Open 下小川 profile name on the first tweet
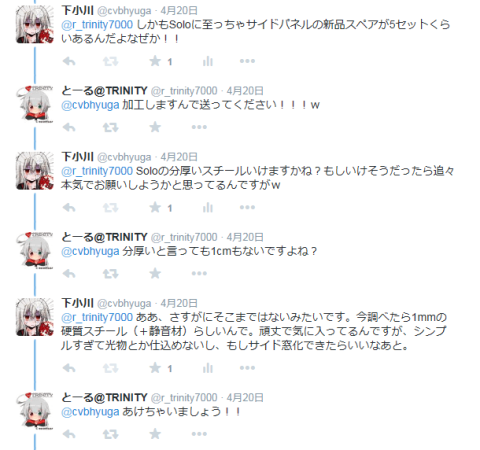Screen dimensions: 480x450 click(x=77, y=11)
